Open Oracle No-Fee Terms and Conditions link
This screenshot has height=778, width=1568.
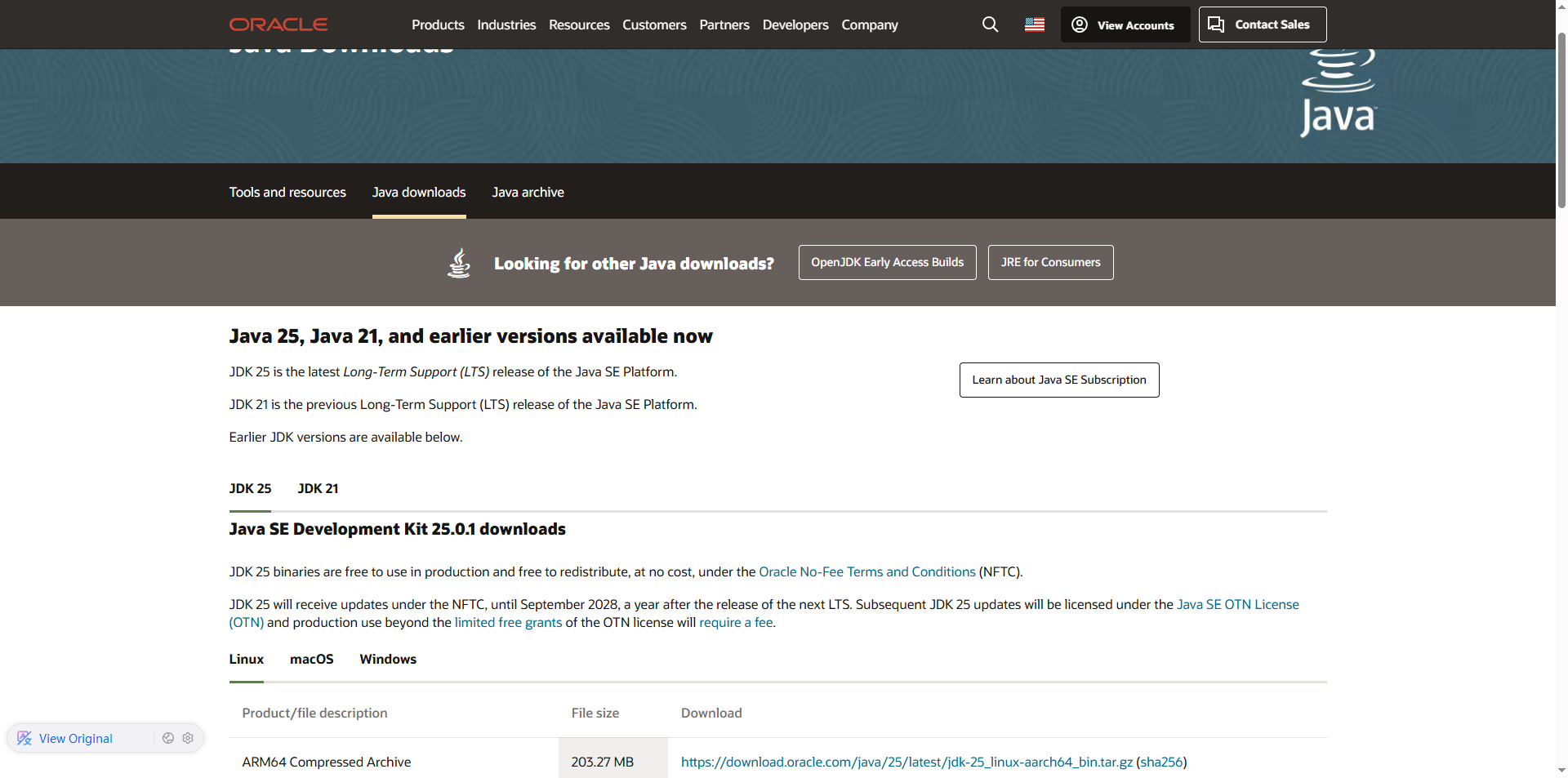(867, 571)
